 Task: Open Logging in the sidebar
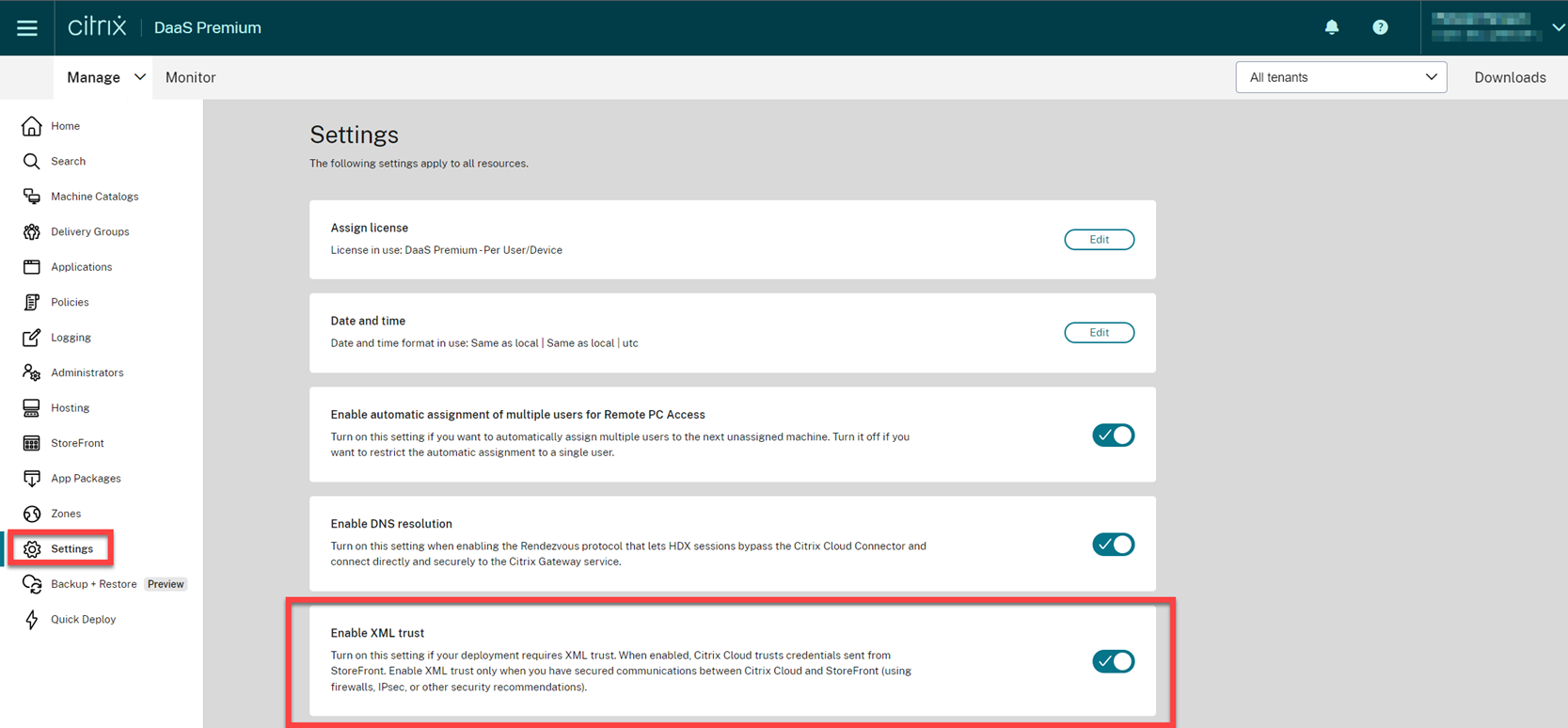click(71, 338)
